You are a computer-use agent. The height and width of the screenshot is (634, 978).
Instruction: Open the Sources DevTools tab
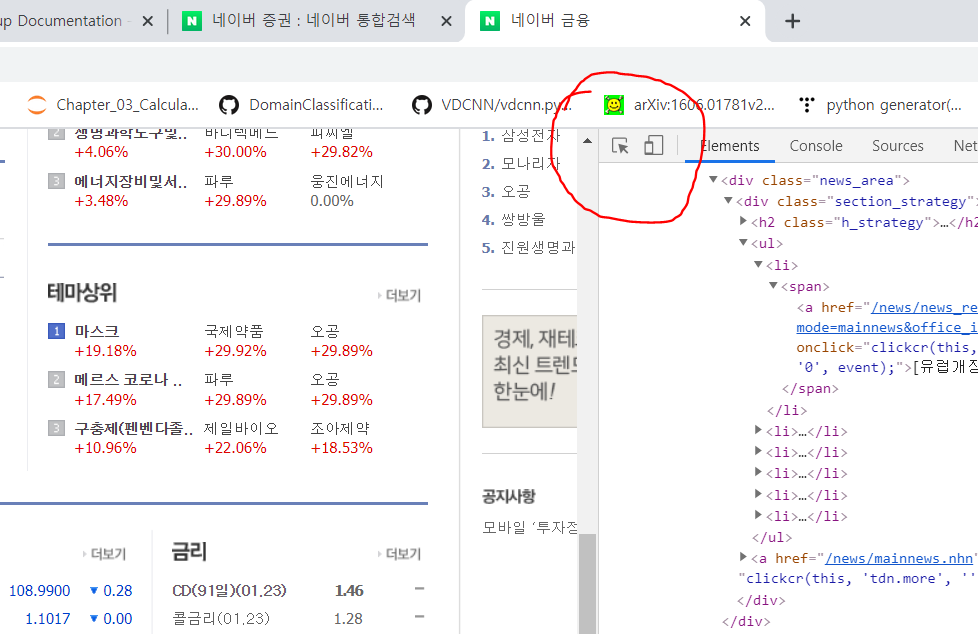click(898, 146)
